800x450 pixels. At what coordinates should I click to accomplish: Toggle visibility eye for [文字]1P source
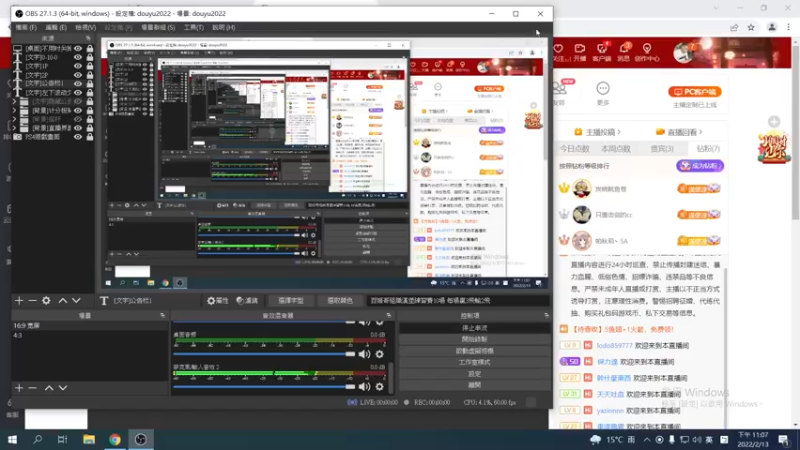coord(78,66)
